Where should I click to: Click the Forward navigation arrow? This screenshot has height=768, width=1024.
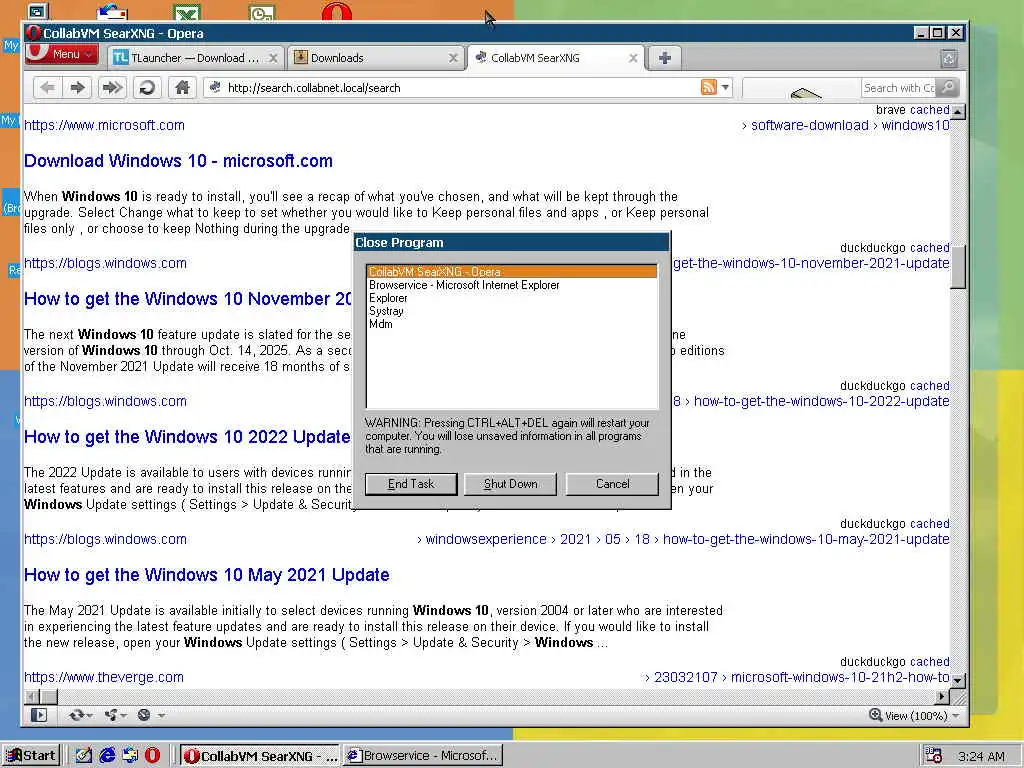click(x=78, y=88)
